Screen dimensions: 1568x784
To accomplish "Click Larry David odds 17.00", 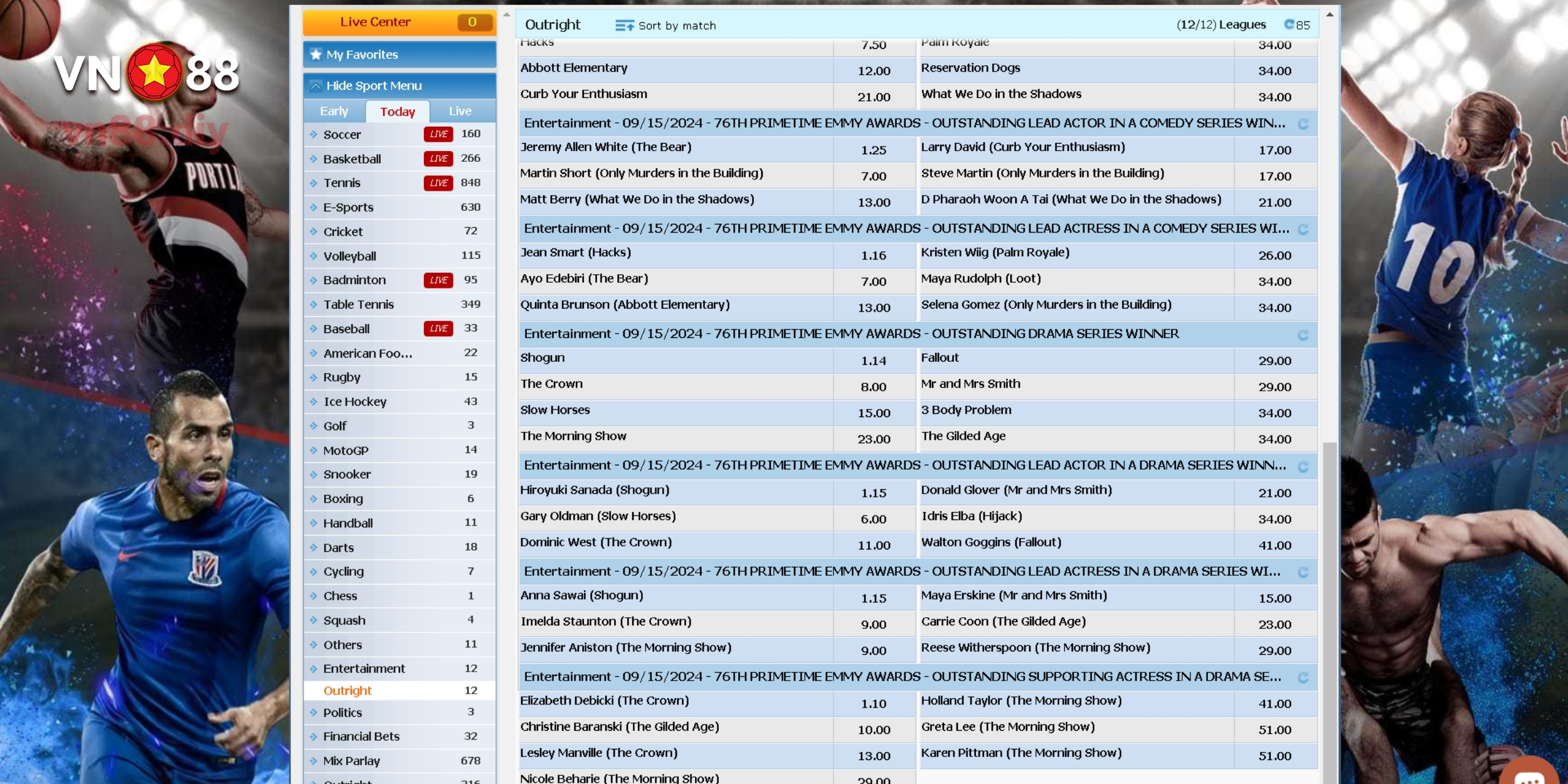I will [1275, 151].
